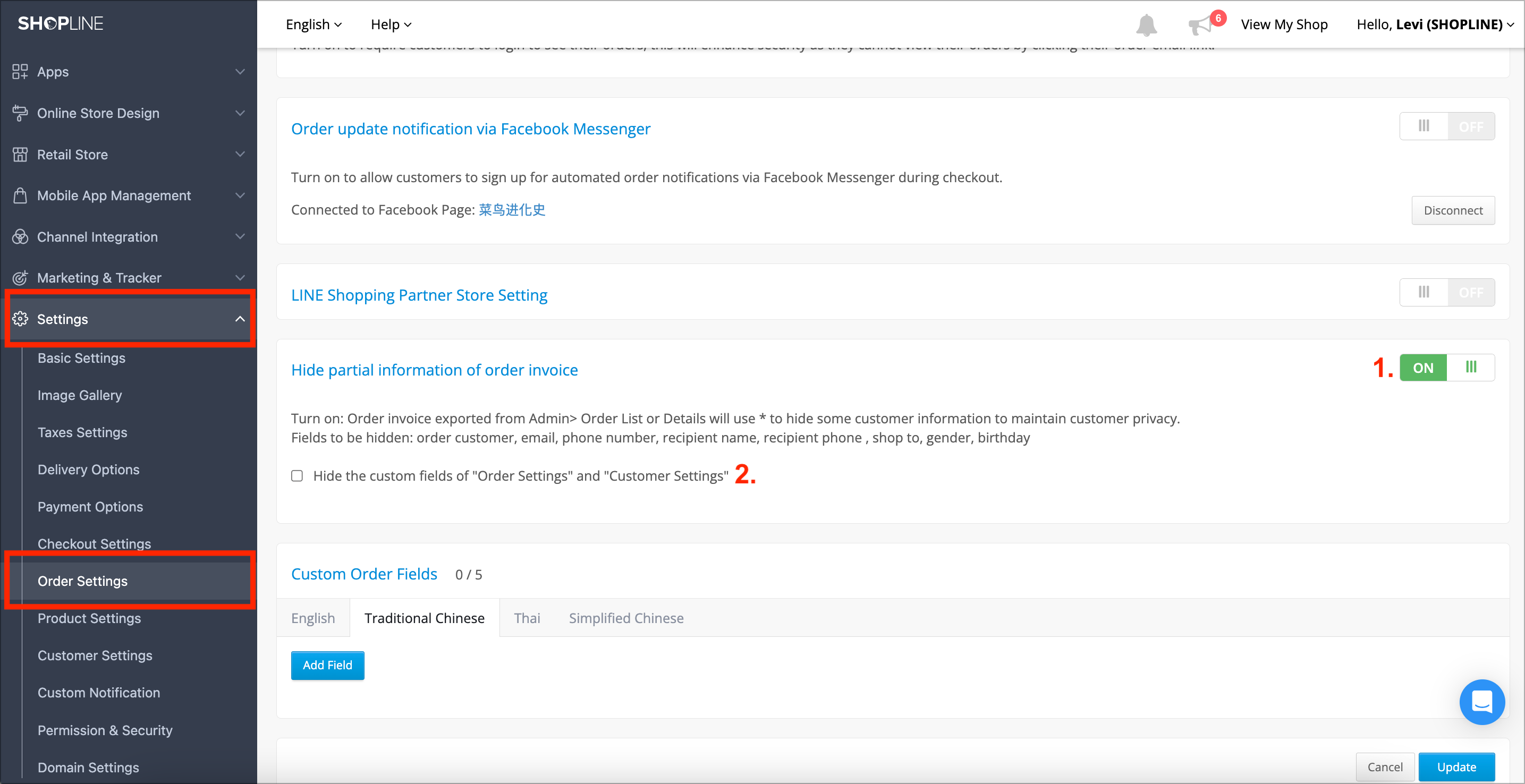Viewport: 1525px width, 784px height.
Task: Click the Add Field button
Action: (x=327, y=665)
